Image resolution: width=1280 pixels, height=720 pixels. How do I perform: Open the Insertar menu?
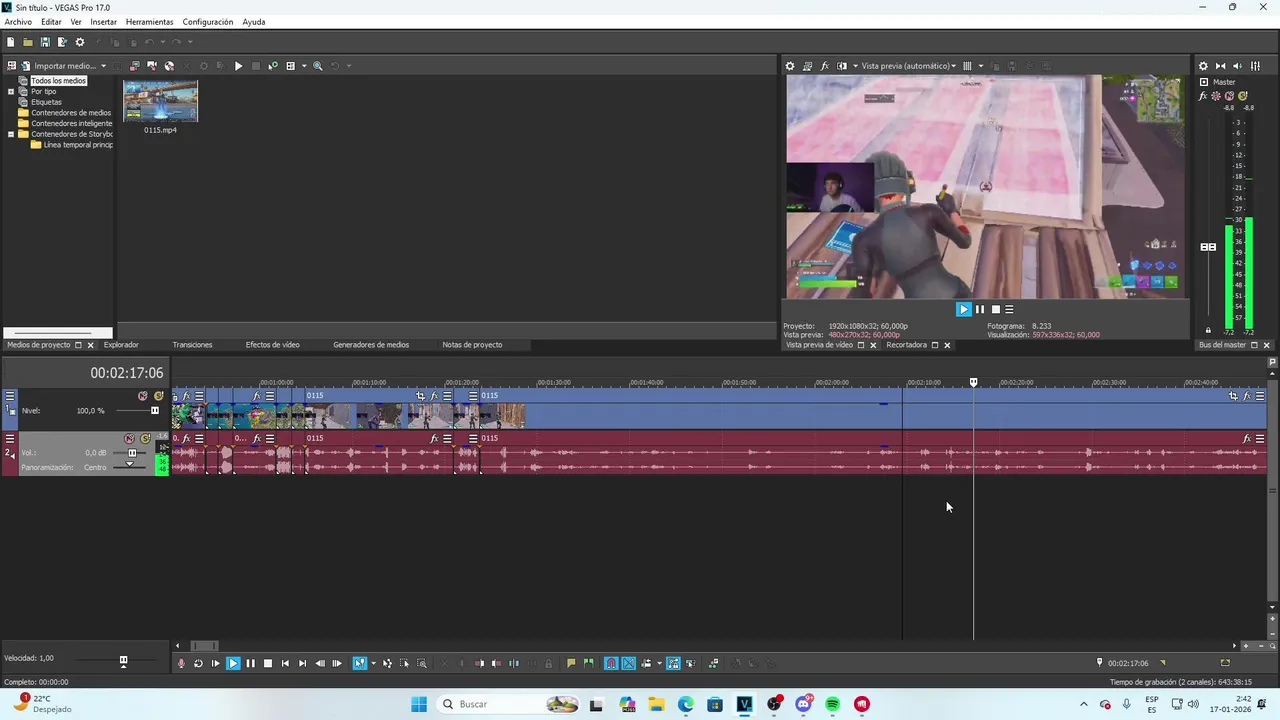(x=103, y=22)
